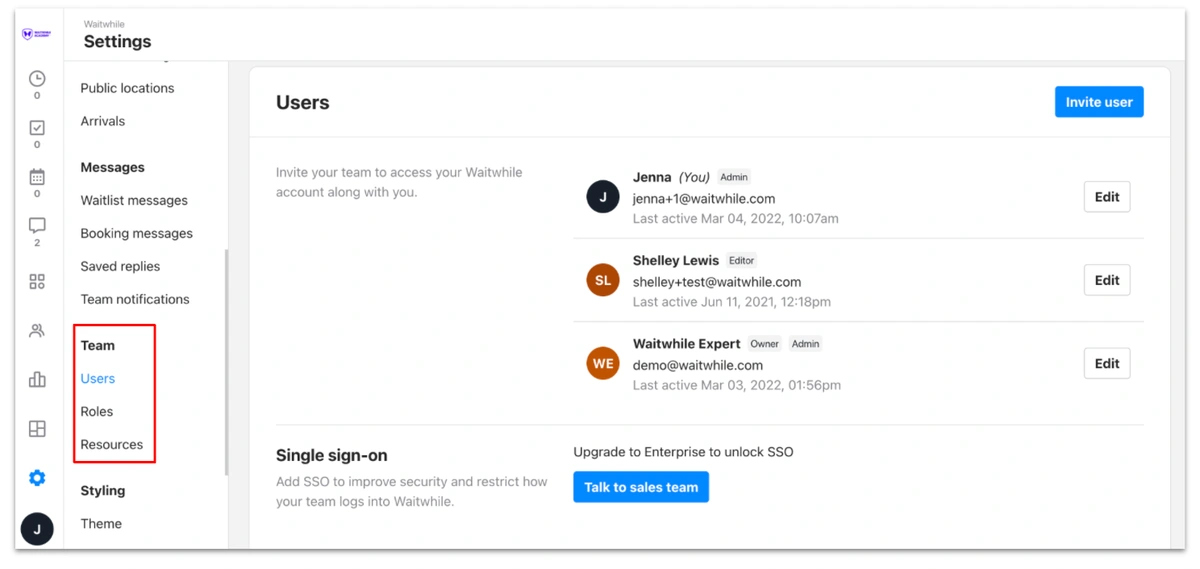Click the Single sign-on heading
This screenshot has width=1200, height=569.
click(332, 455)
